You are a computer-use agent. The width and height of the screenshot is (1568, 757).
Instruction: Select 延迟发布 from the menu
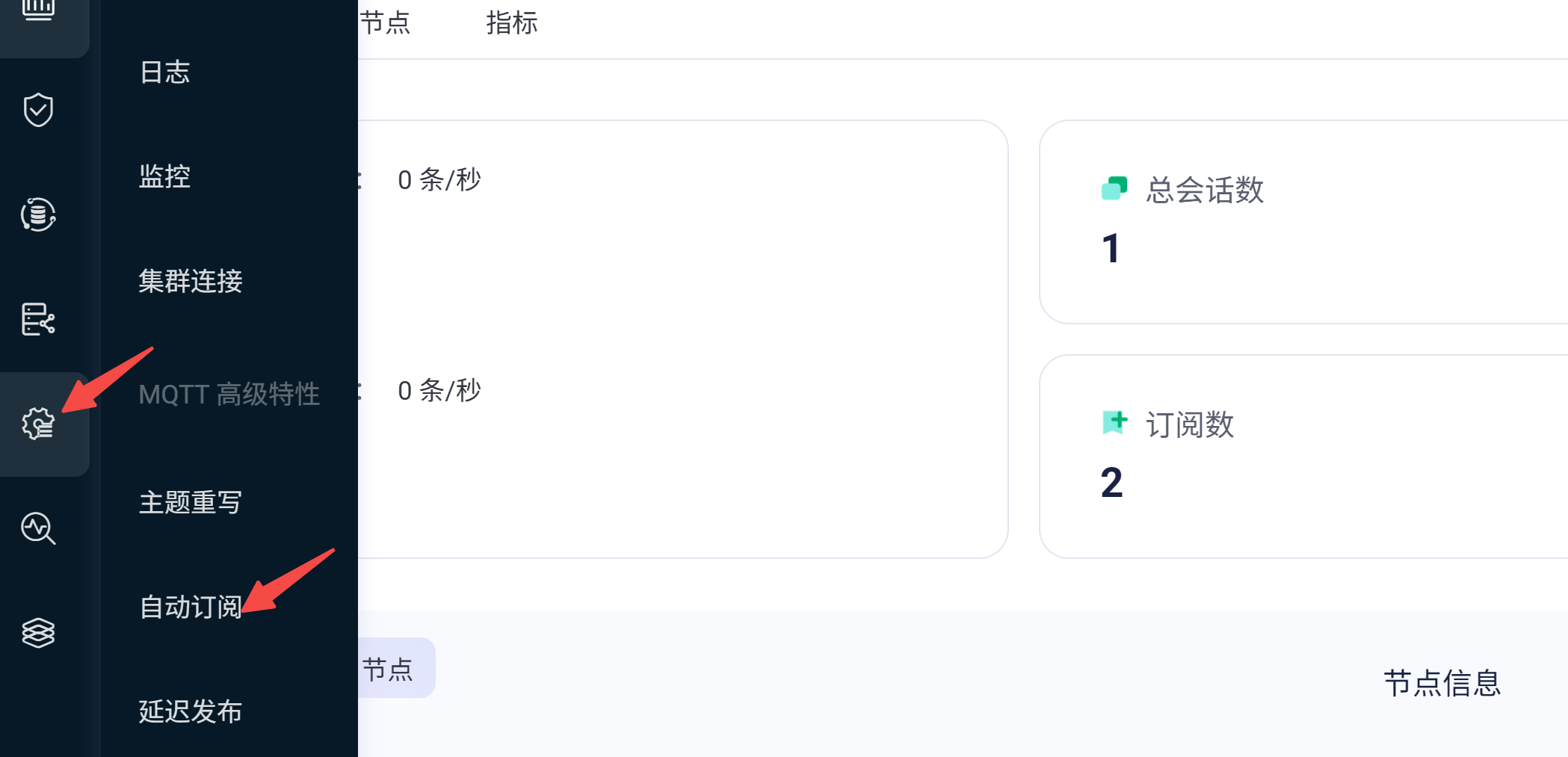click(x=189, y=711)
